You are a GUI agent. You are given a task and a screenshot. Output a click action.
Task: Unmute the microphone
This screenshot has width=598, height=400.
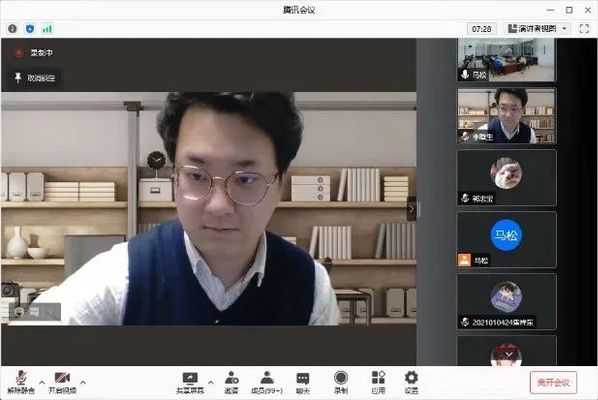[21, 382]
